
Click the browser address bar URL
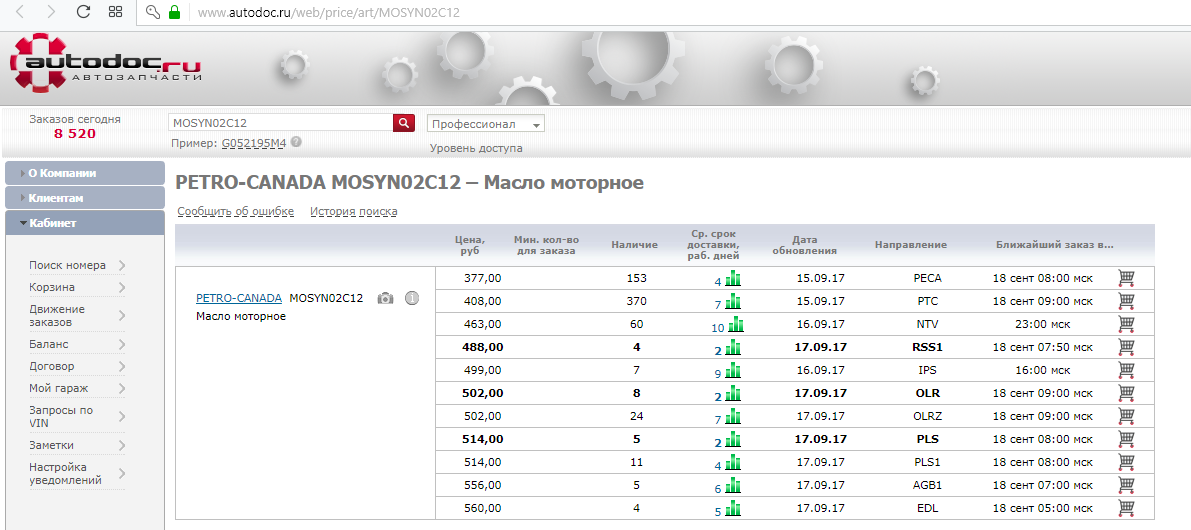coord(328,13)
